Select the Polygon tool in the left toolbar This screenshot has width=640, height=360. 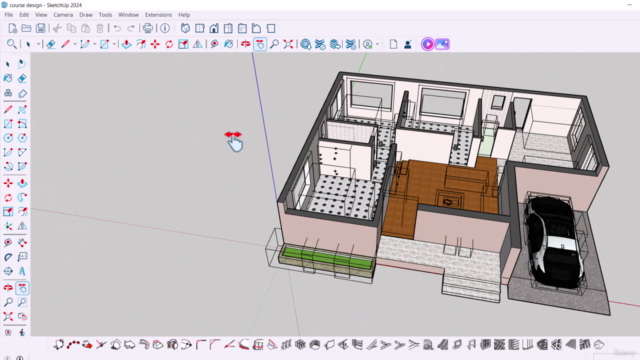click(x=22, y=138)
